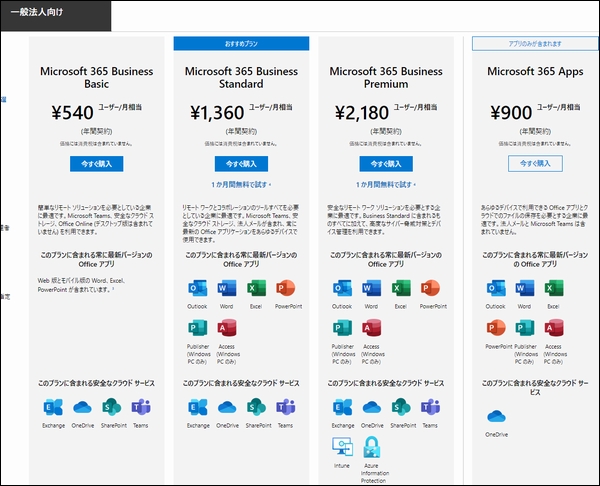This screenshot has height=486, width=600.
Task: Try Business Premium free for one month
Action: point(386,185)
